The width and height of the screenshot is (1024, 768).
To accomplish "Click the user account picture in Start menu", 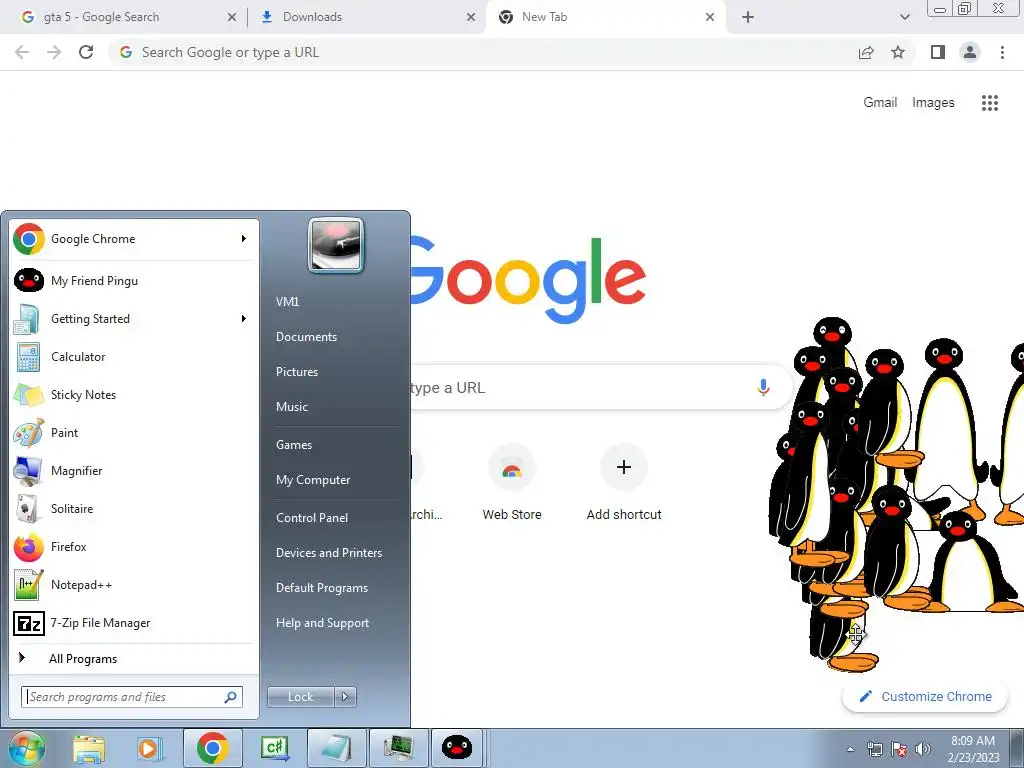I will [x=336, y=246].
